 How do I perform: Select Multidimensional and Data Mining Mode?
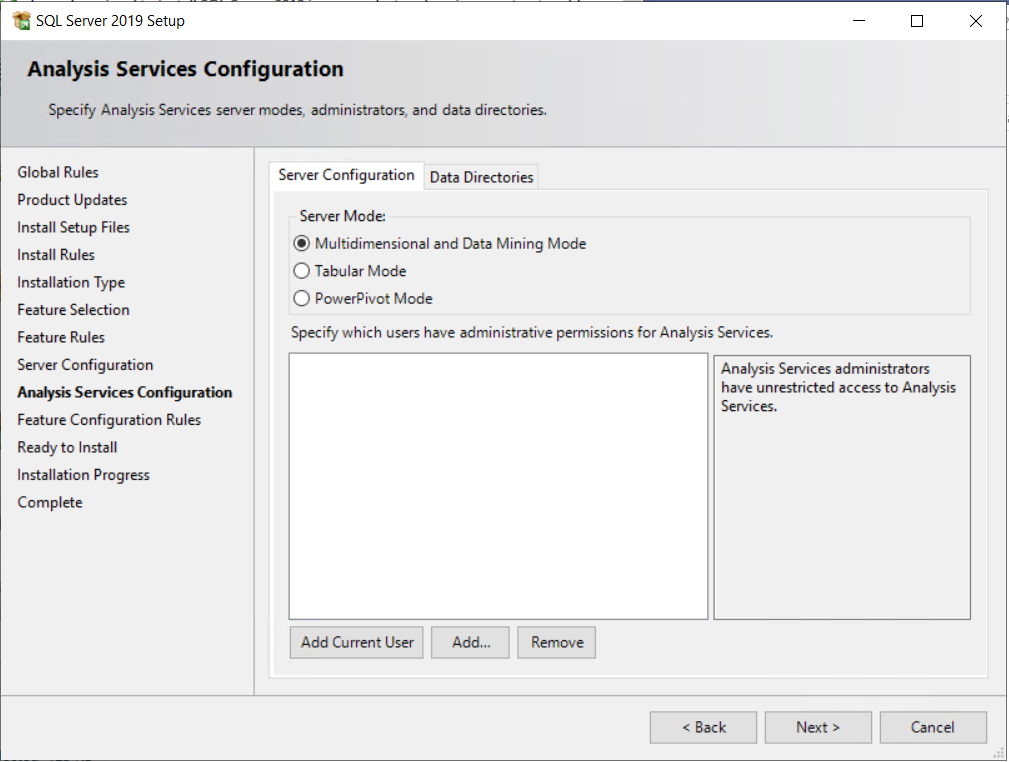pyautogui.click(x=300, y=243)
